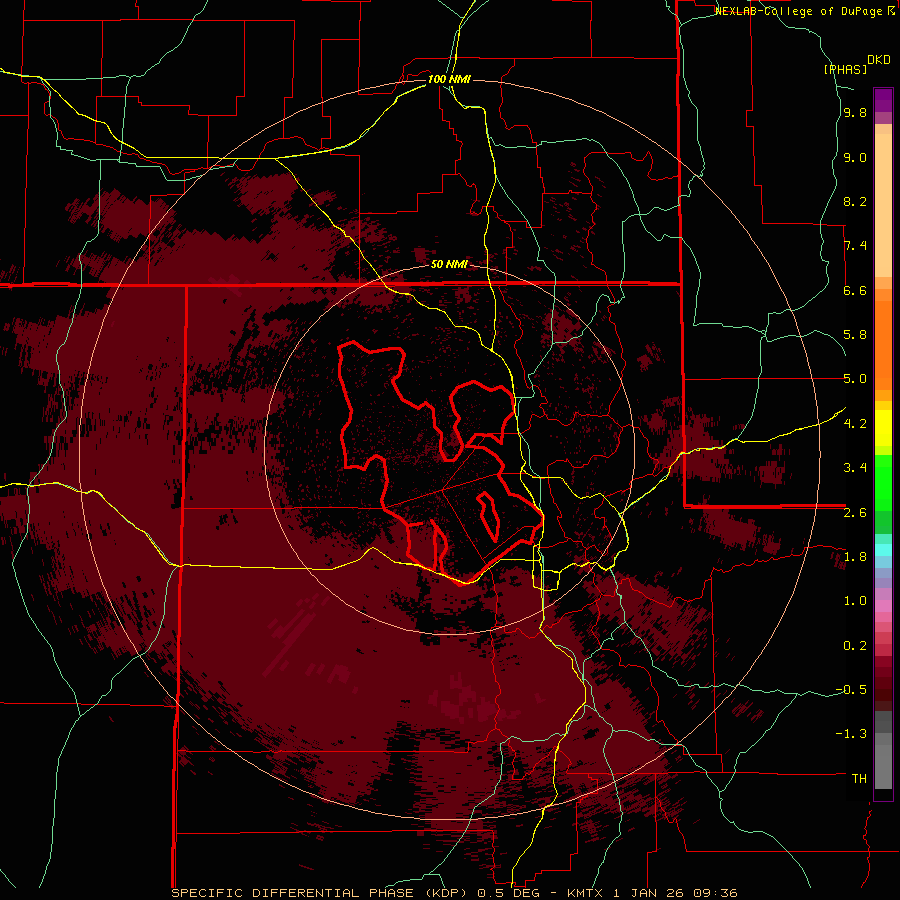Click the 4.2 value on the scale
The width and height of the screenshot is (900, 900).
tap(855, 424)
